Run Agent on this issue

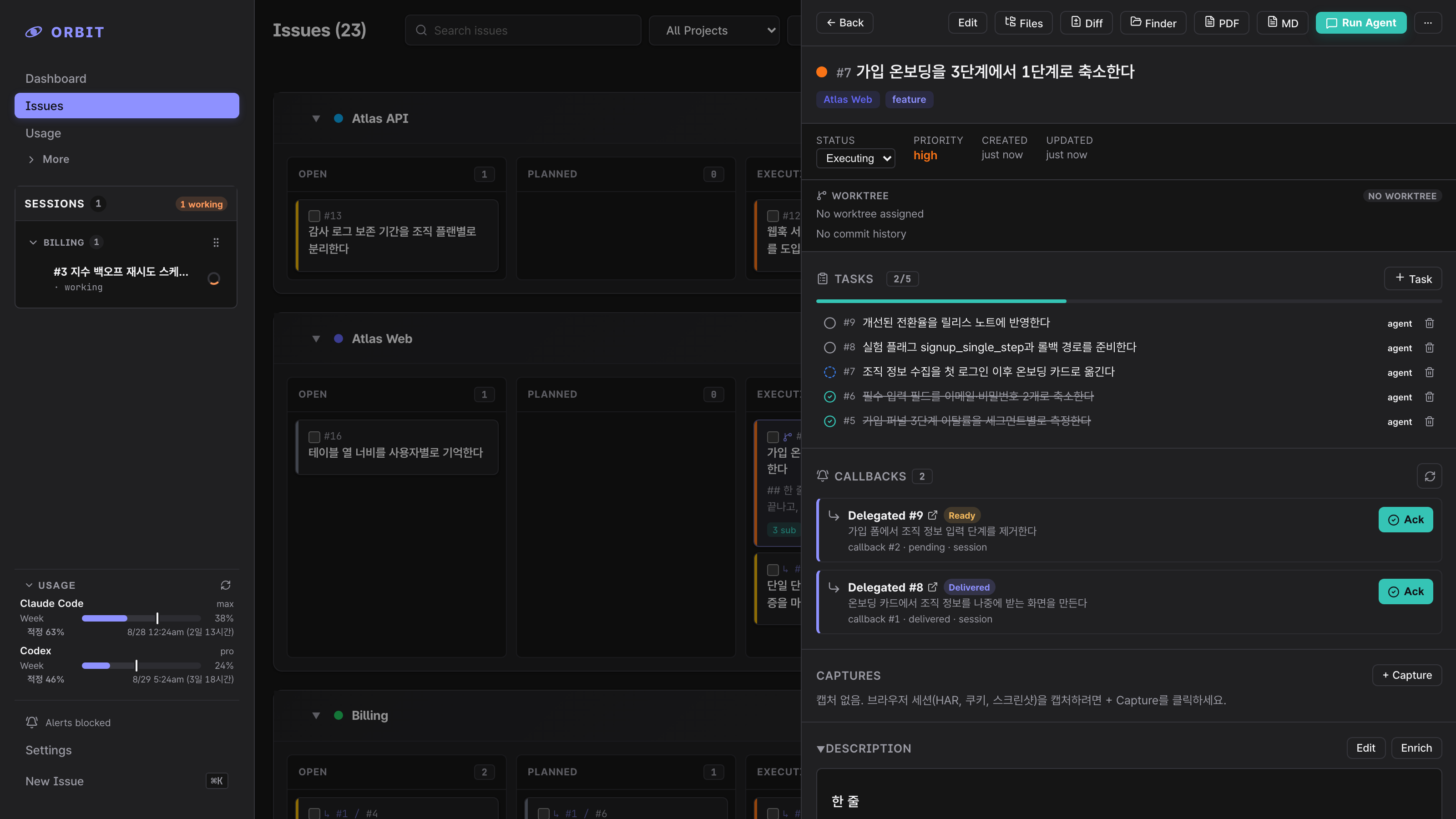[x=1361, y=23]
